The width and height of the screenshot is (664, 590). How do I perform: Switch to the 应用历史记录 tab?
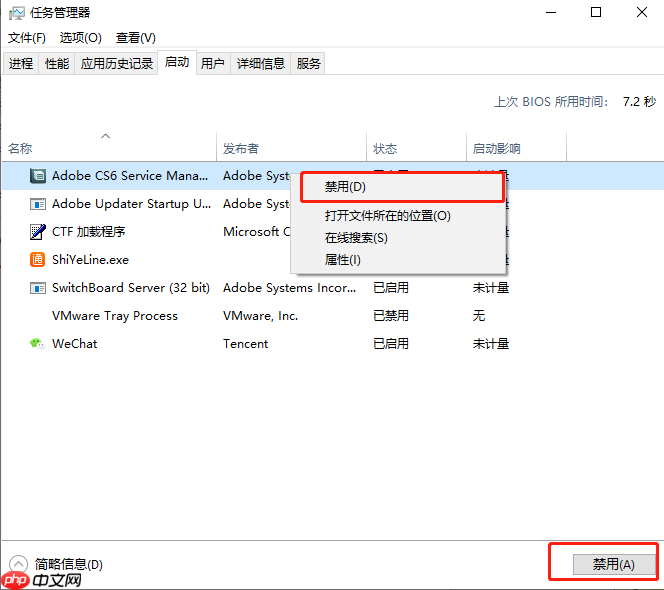click(116, 64)
